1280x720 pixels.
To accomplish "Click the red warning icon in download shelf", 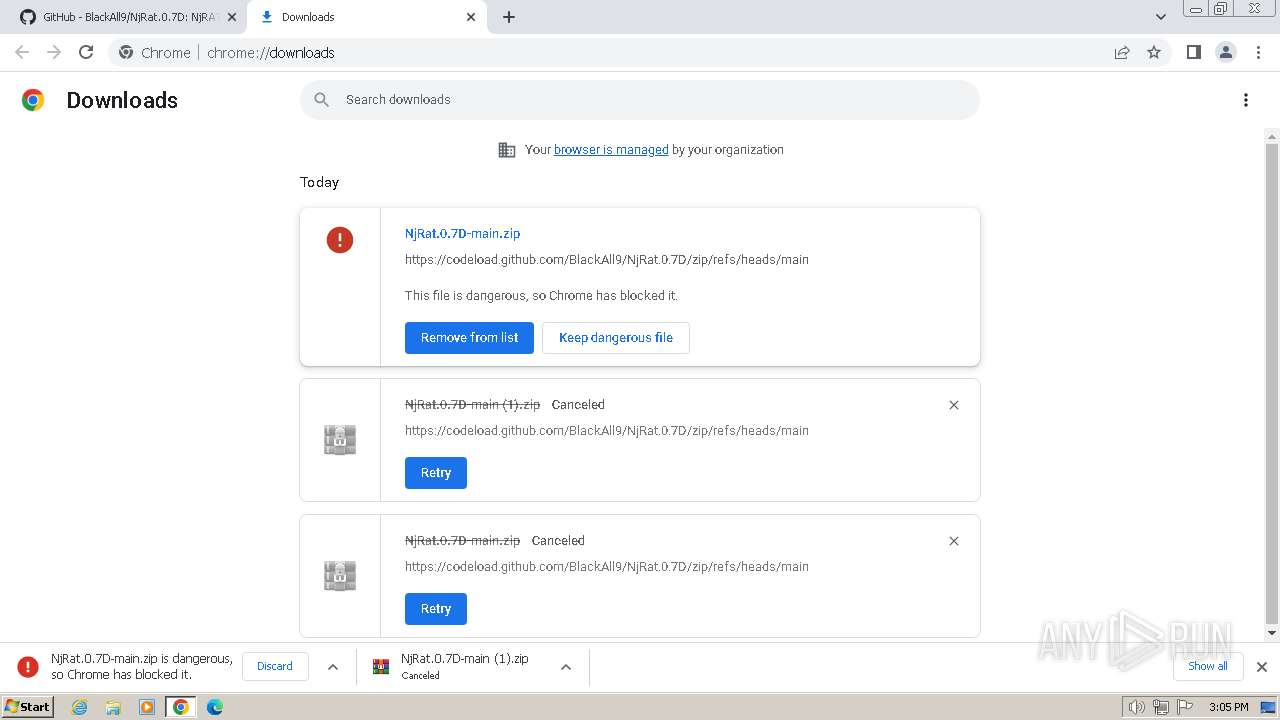I will pos(28,667).
